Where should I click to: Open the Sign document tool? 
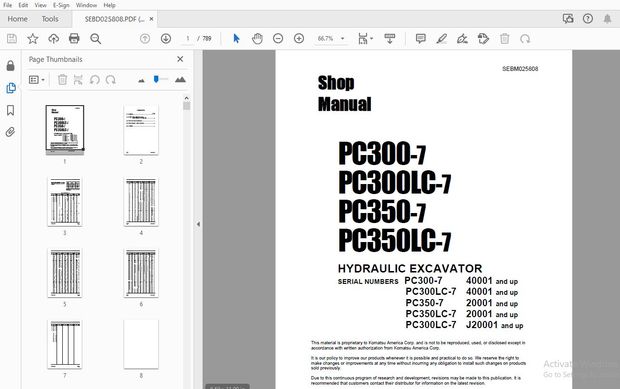point(462,38)
